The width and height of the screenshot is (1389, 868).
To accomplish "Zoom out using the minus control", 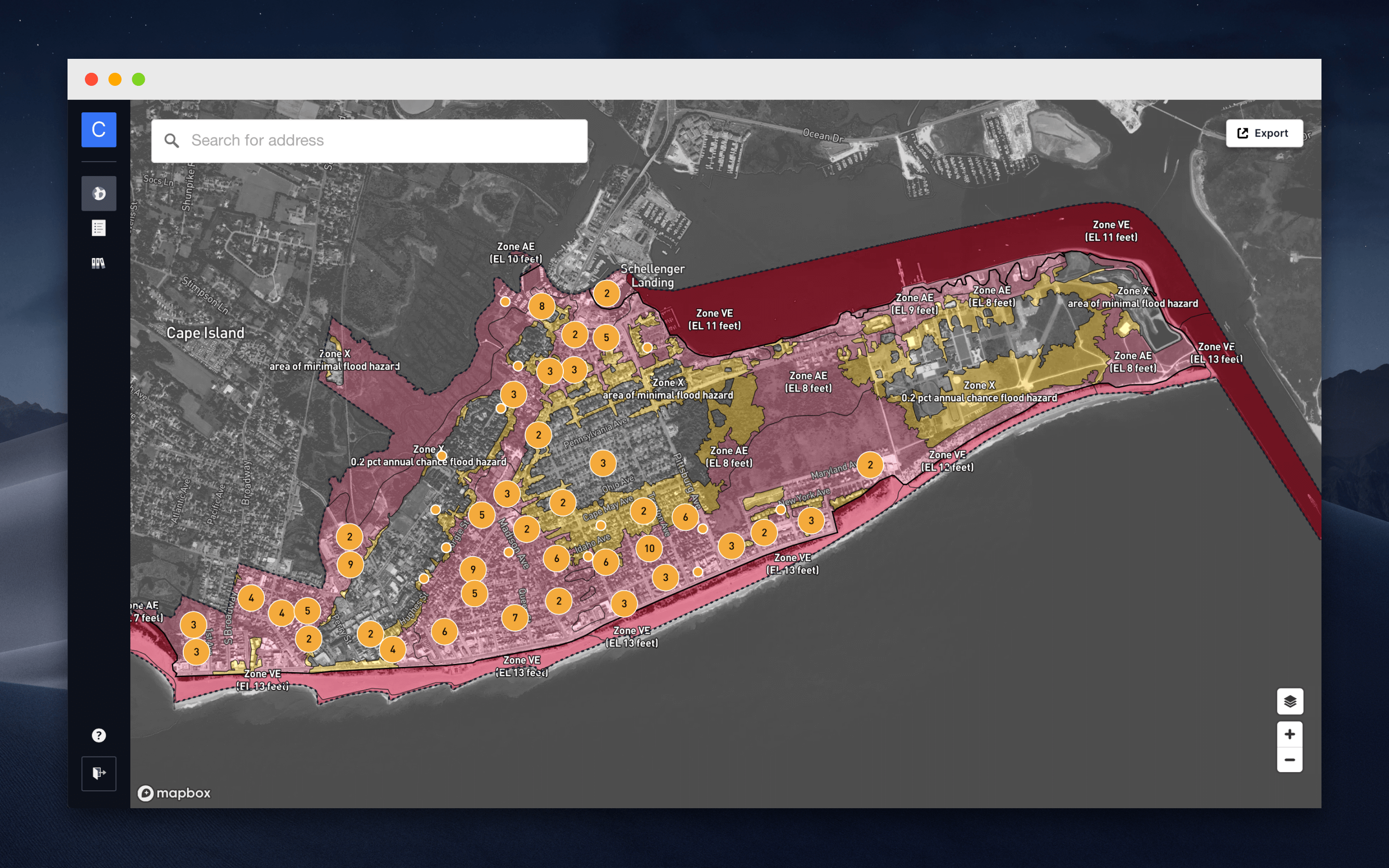I will 1290,759.
